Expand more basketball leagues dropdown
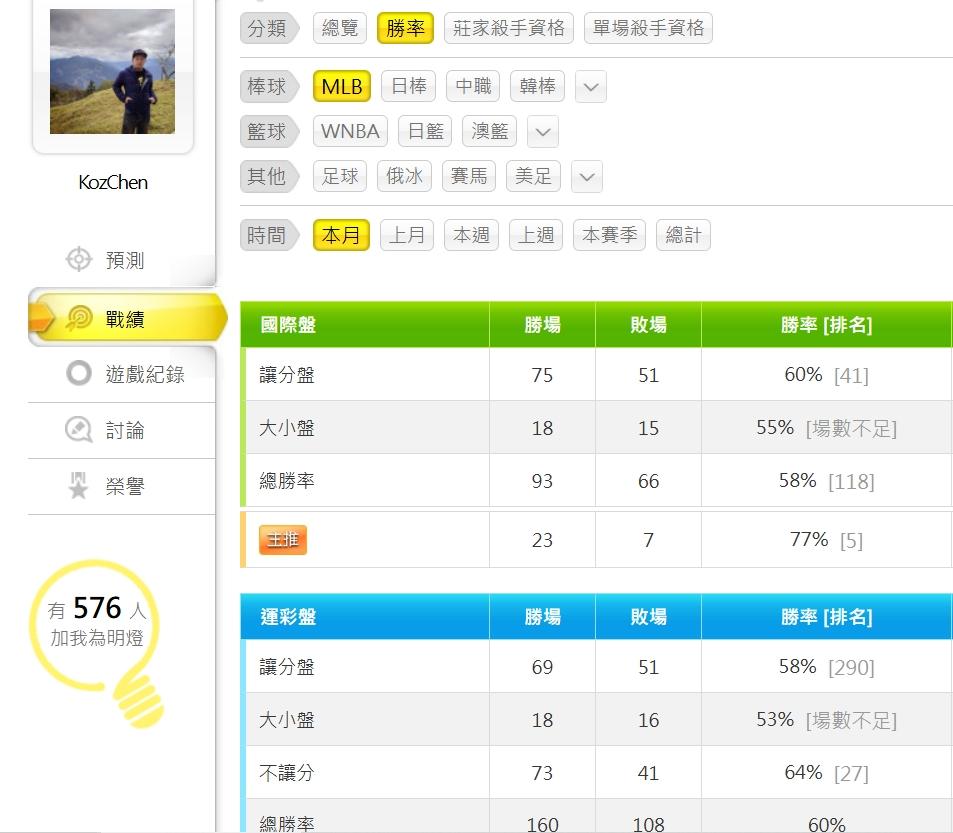Screen dimensions: 953x833 (x=543, y=131)
